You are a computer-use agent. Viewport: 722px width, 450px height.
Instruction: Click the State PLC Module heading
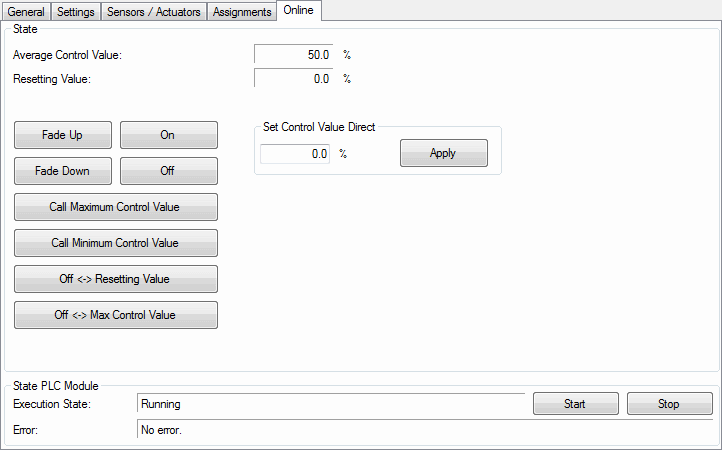[56, 386]
